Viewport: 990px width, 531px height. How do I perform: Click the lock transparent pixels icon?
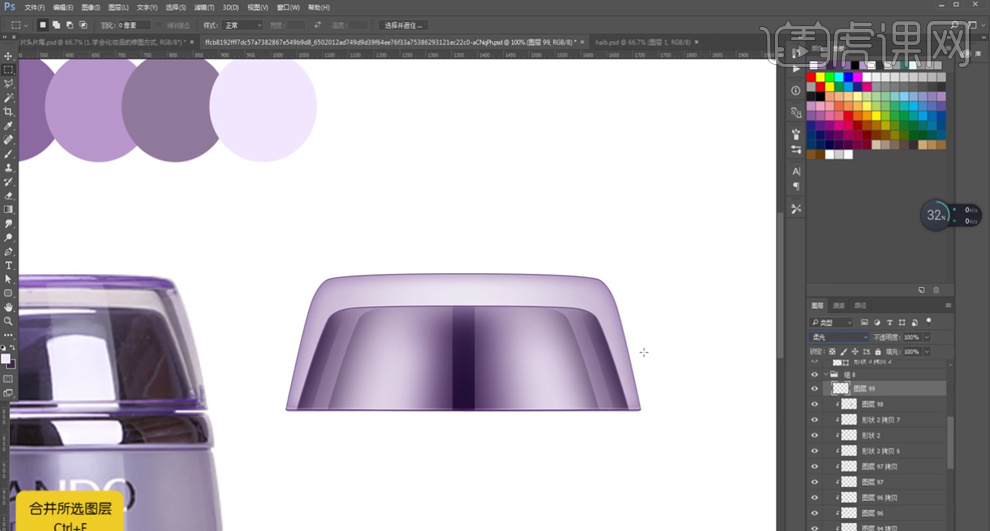coord(832,352)
